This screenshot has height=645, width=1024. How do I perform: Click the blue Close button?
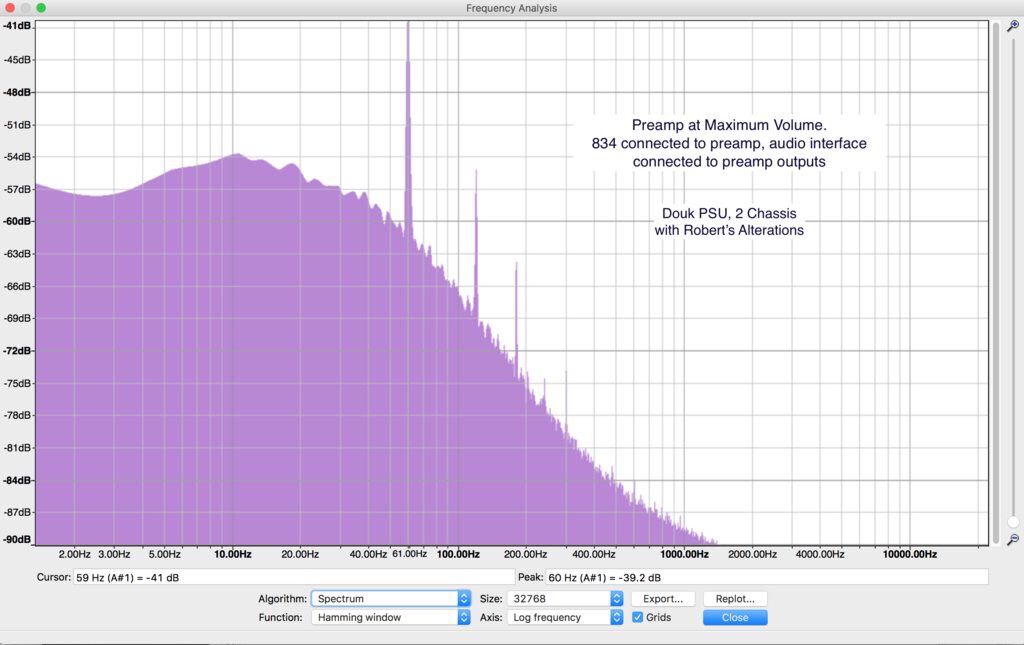click(735, 617)
